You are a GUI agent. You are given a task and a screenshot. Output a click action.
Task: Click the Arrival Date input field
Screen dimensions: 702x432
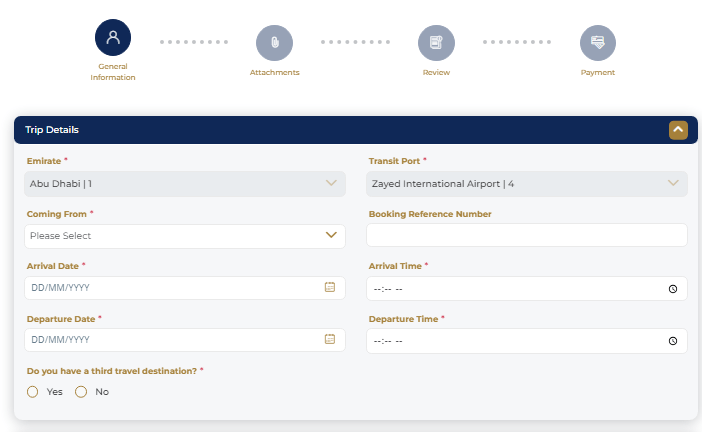170,288
